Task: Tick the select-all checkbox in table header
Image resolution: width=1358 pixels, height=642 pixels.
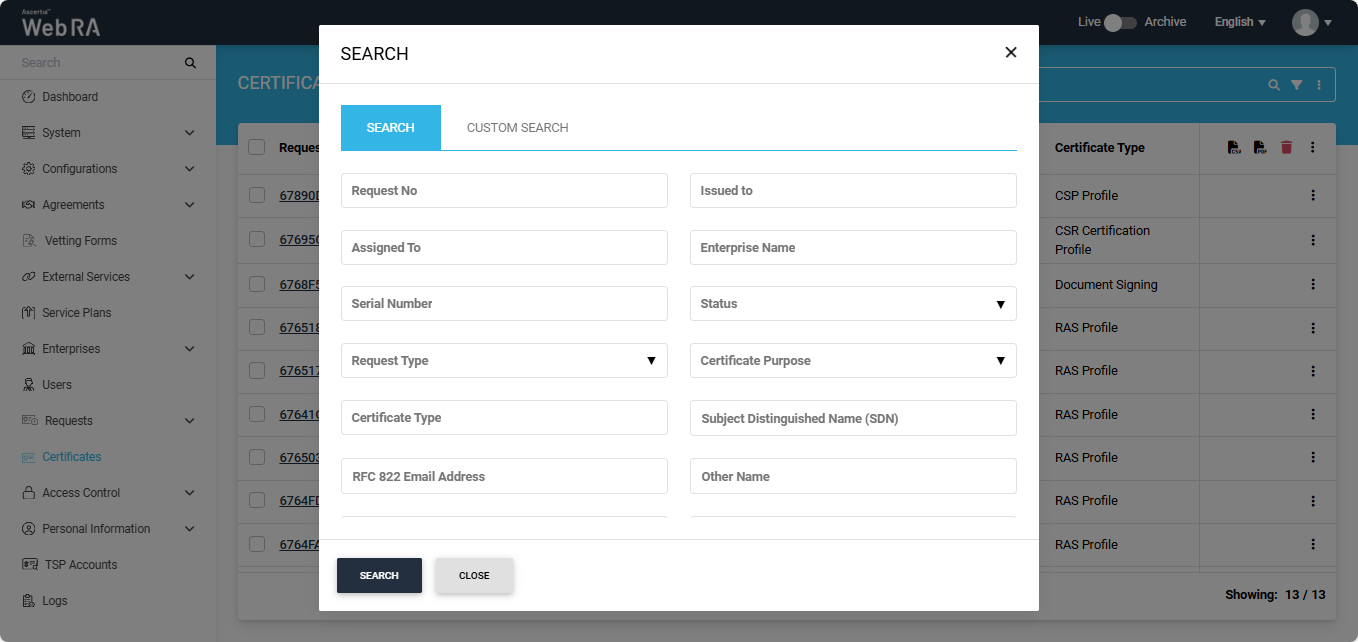Action: 257,147
